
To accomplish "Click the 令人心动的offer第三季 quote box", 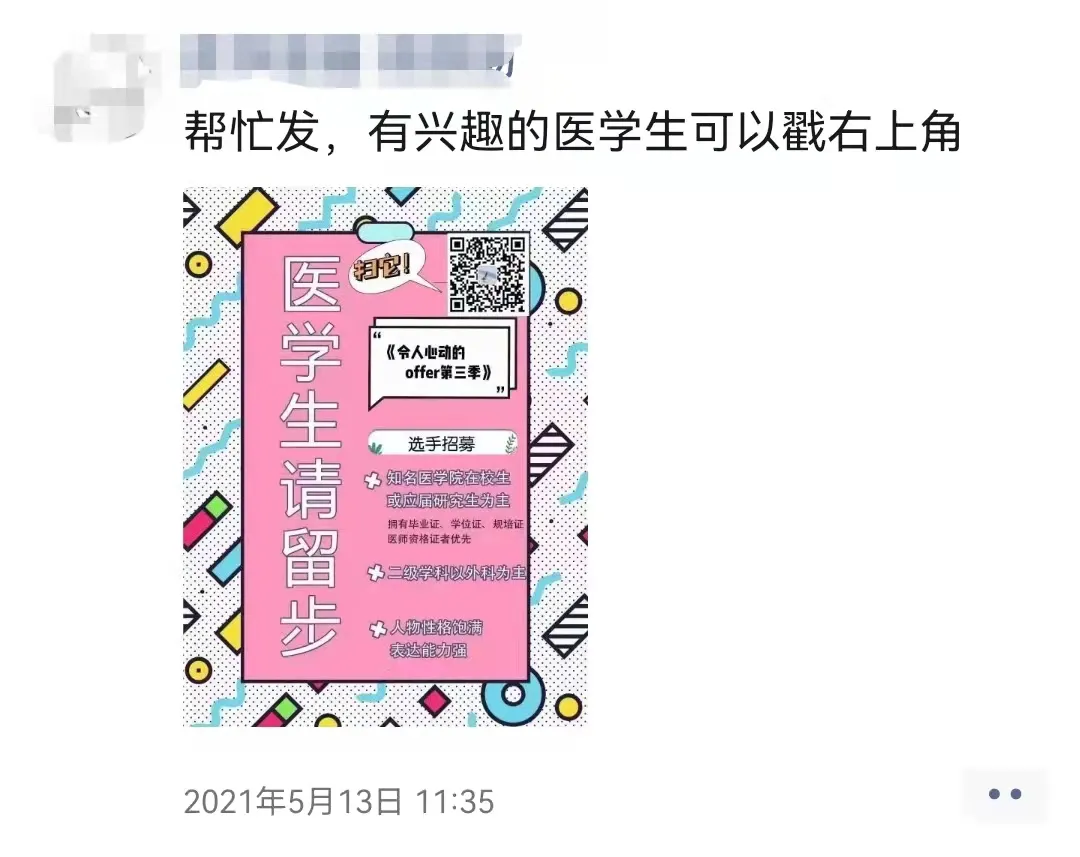I will pyautogui.click(x=443, y=364).
